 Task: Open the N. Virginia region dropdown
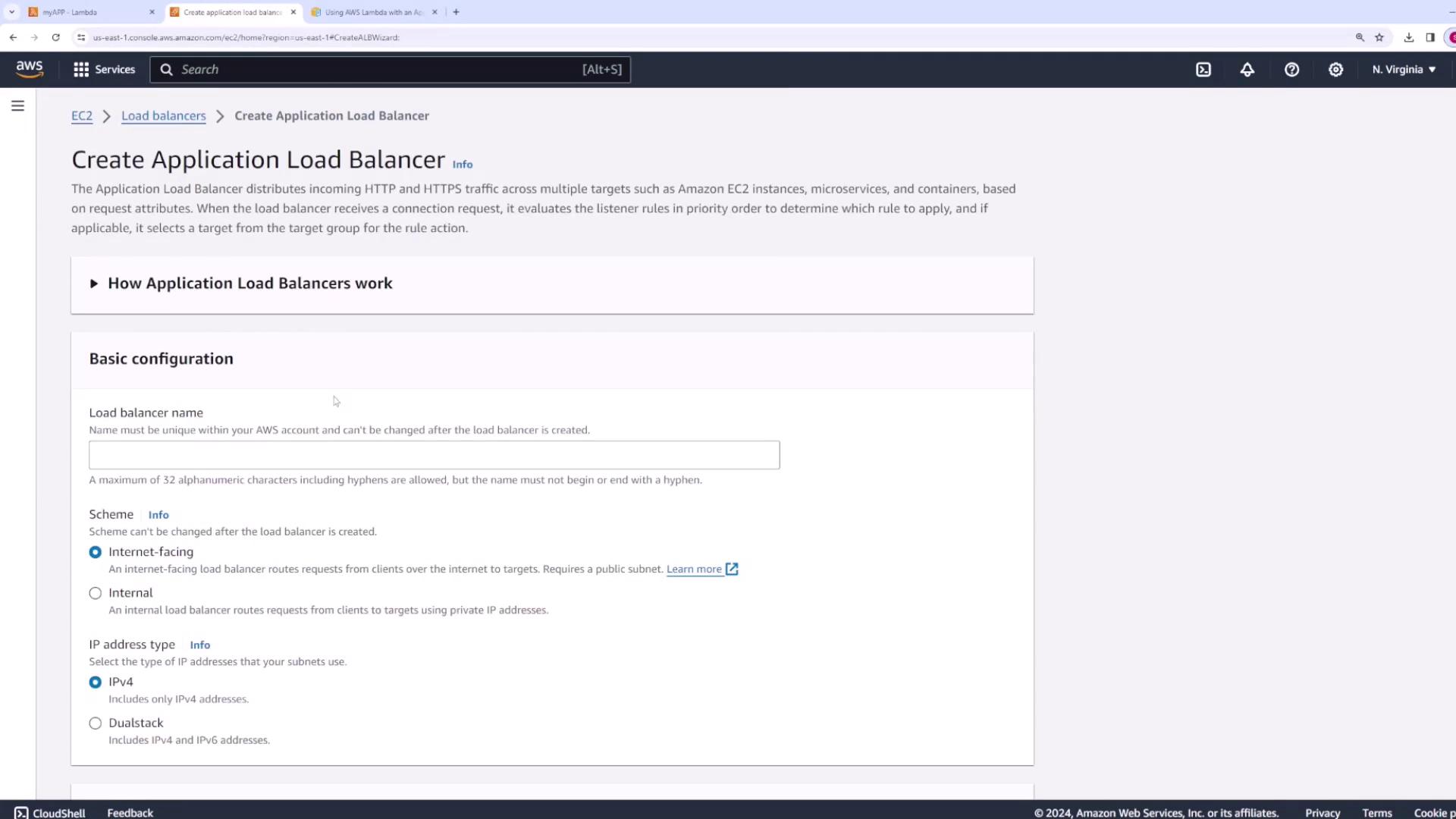[x=1404, y=70]
